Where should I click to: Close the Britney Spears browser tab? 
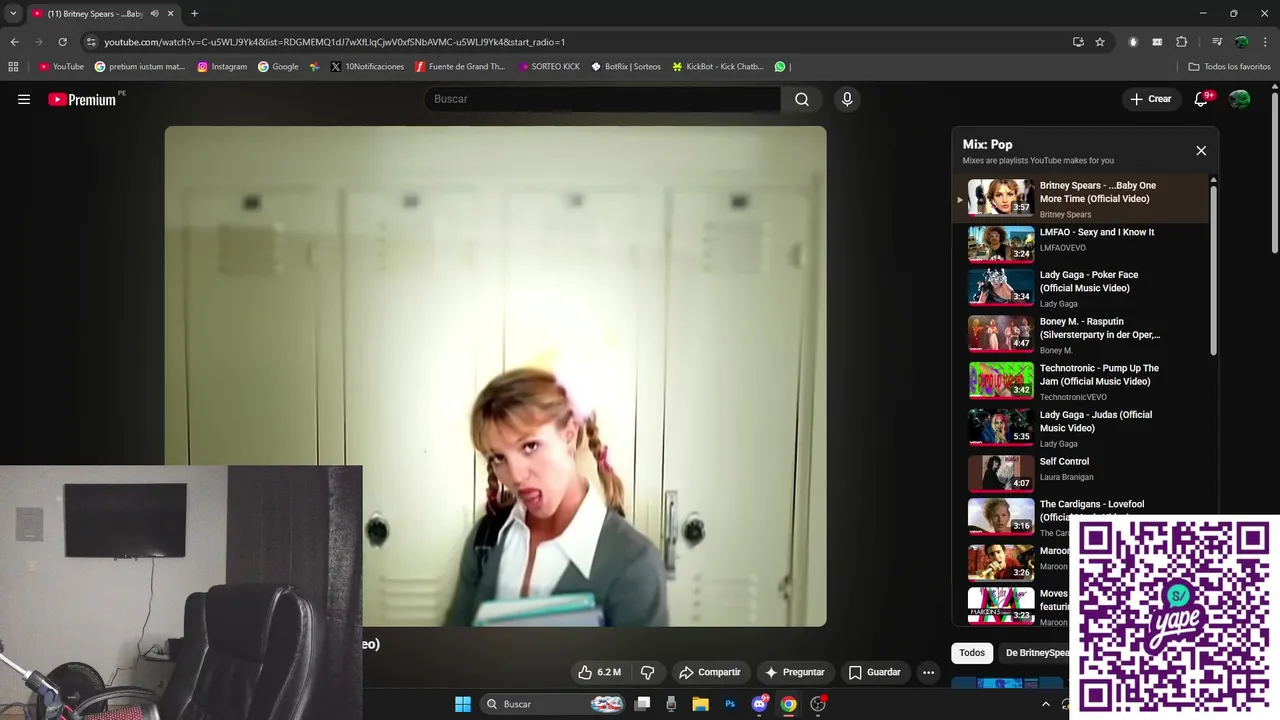coord(170,14)
